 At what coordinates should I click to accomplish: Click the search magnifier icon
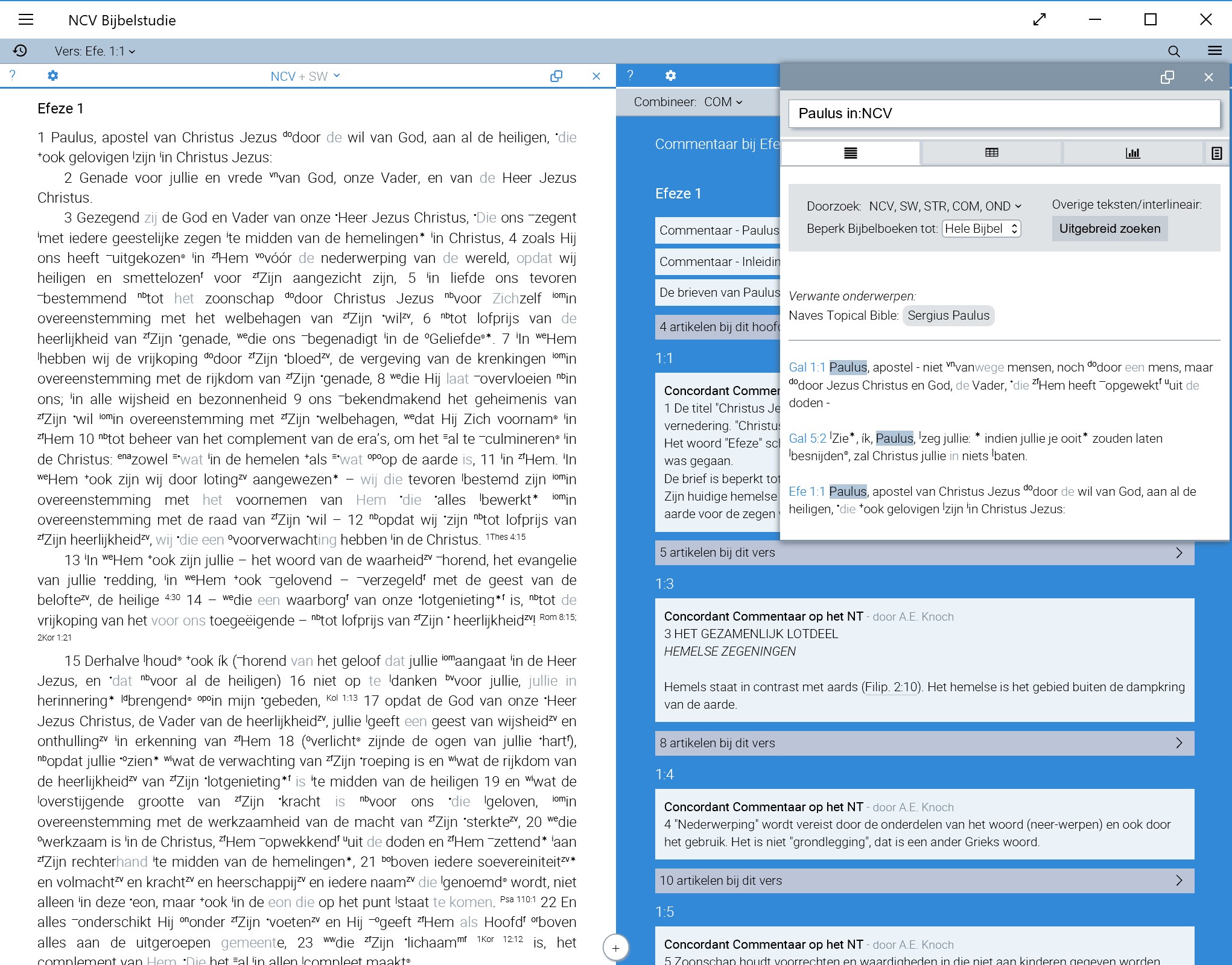(x=1173, y=51)
